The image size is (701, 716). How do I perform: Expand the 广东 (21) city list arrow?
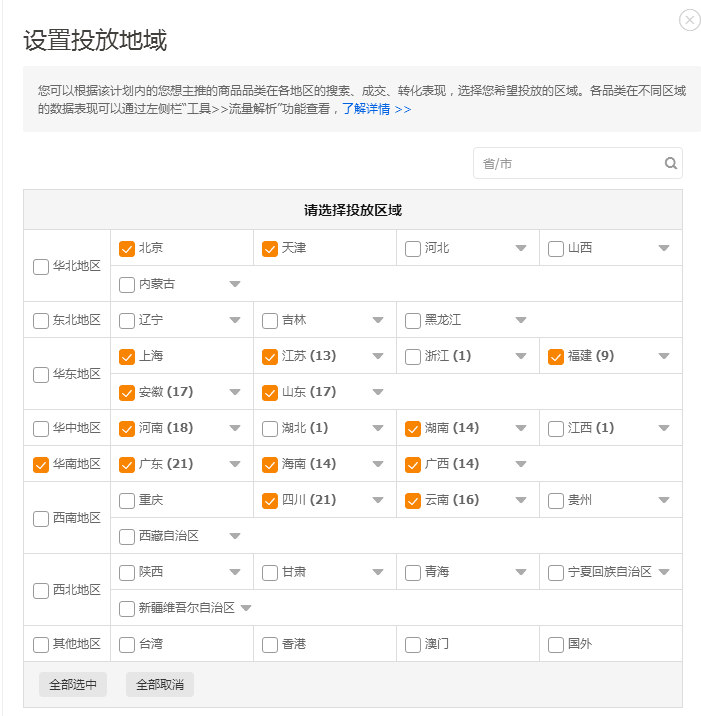[235, 465]
